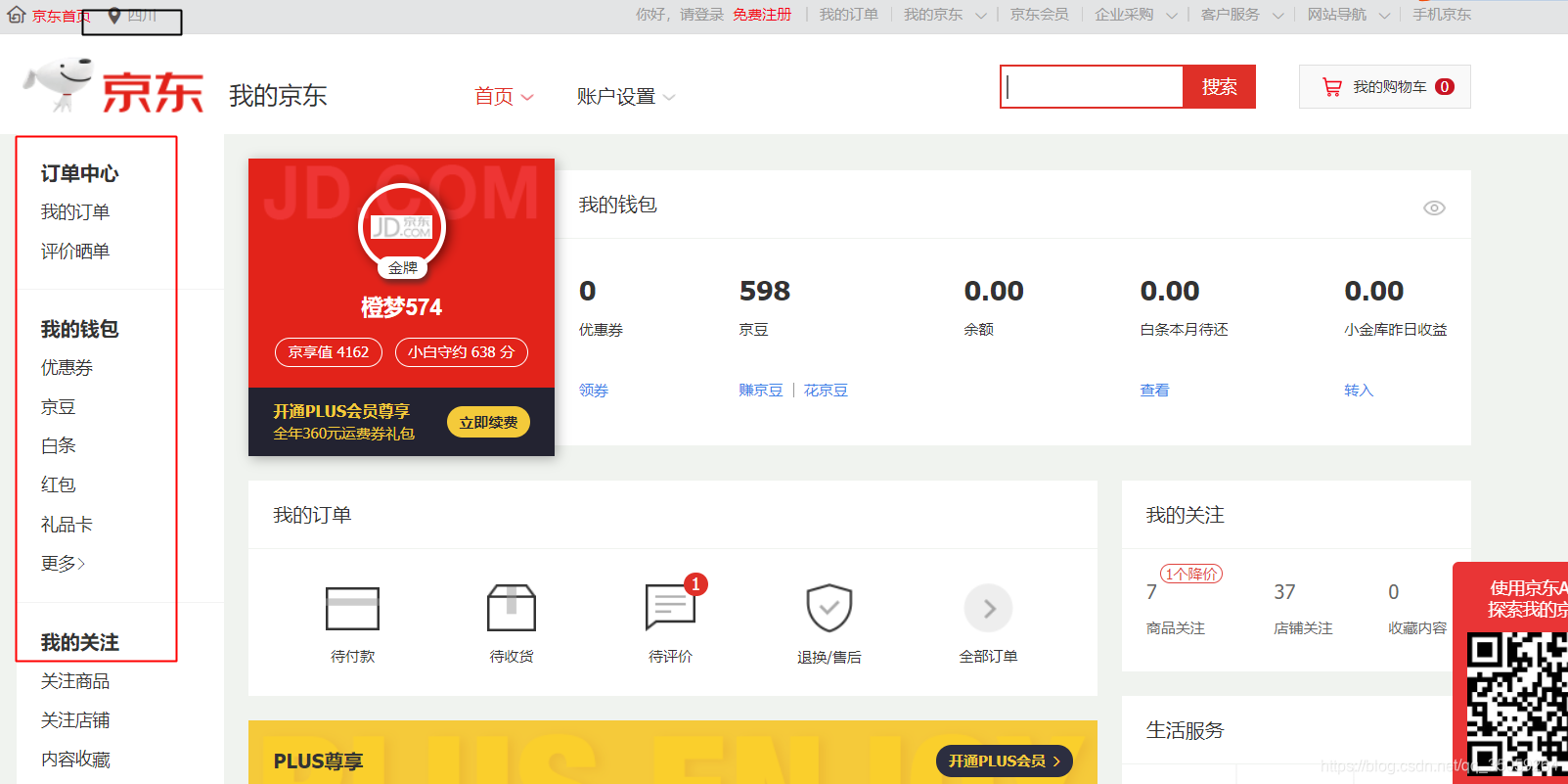Screen dimensions: 1568x784
Task: Toggle wallet amounts visibility eye icon
Action: [1434, 208]
